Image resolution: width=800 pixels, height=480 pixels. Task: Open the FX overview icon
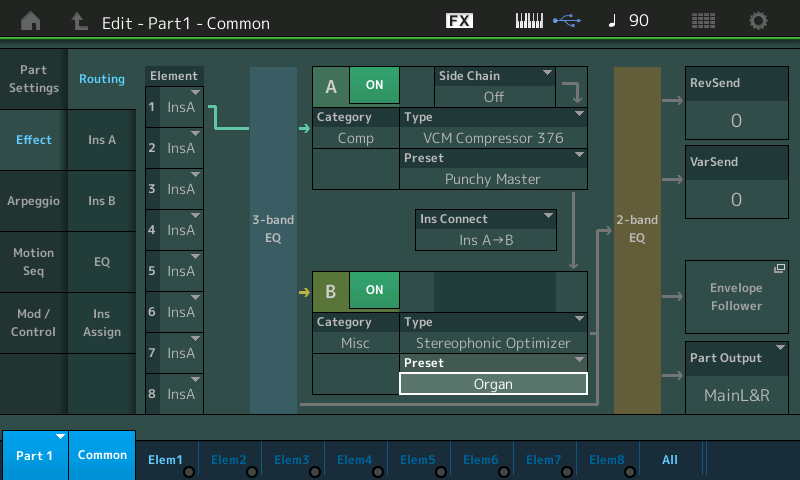point(459,21)
